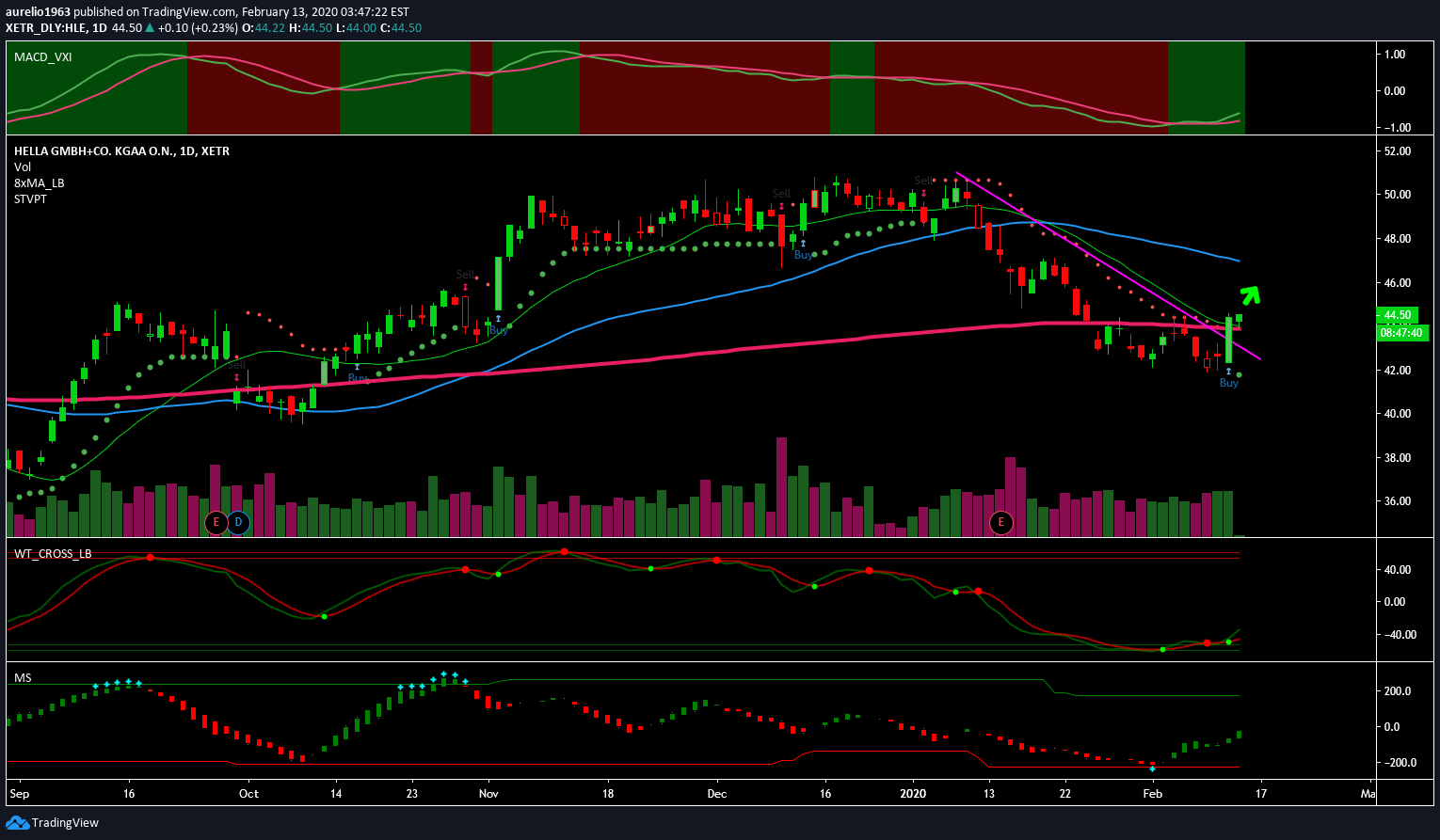Click the 17 label on time axis
The width and height of the screenshot is (1440, 840).
pyautogui.click(x=1260, y=794)
